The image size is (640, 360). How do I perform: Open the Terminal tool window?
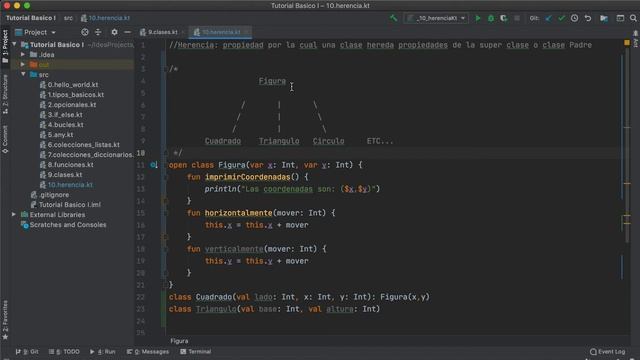196,351
